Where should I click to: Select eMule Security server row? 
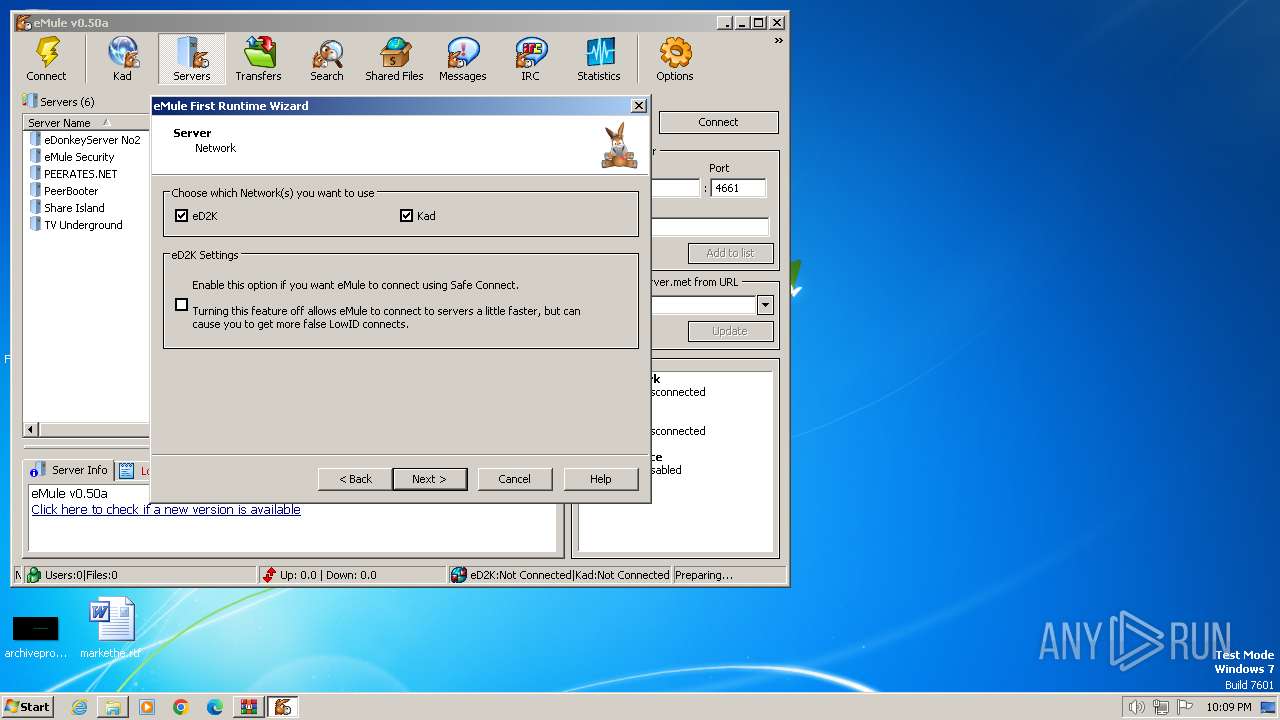[x=72, y=157]
